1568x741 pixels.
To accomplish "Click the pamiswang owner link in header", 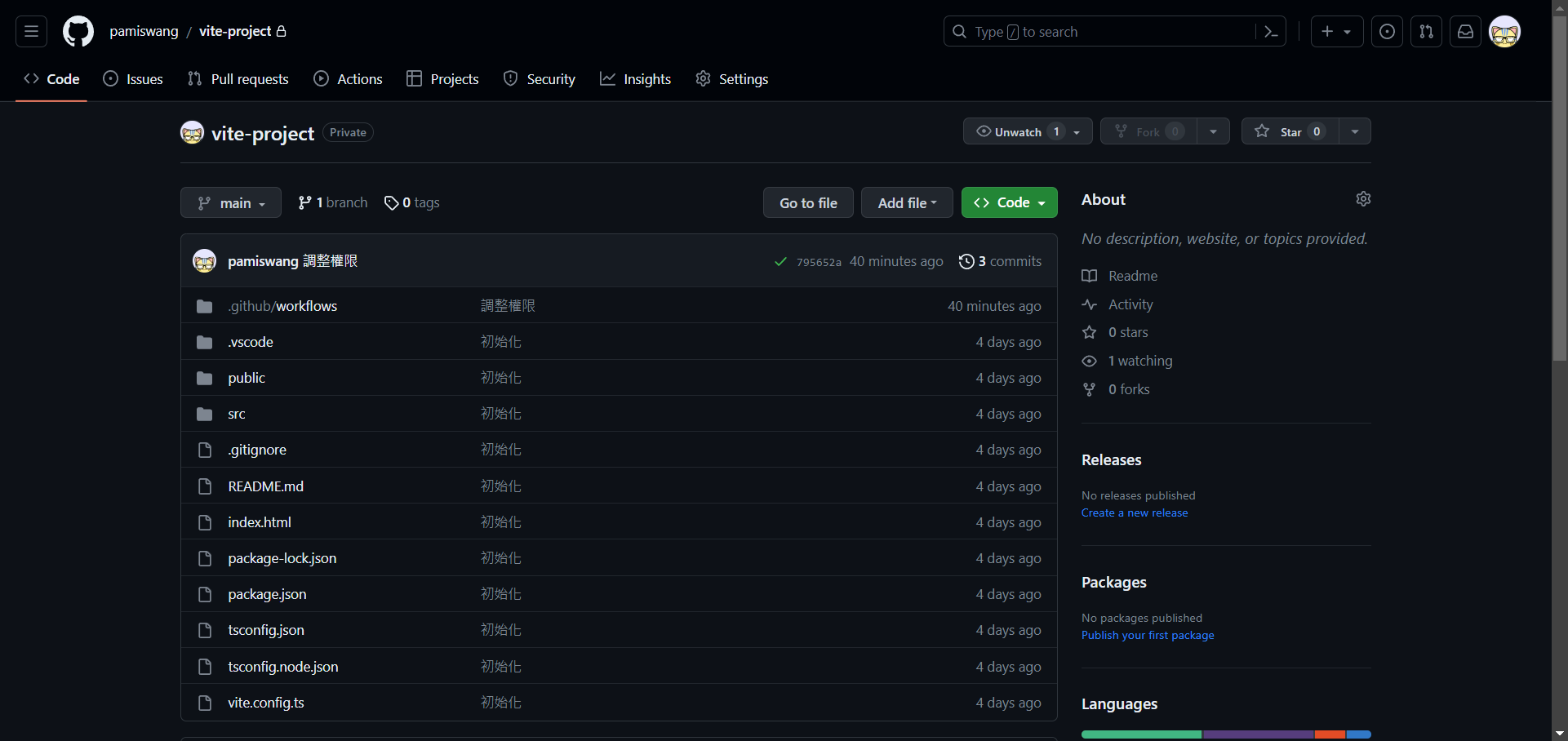I will click(144, 31).
